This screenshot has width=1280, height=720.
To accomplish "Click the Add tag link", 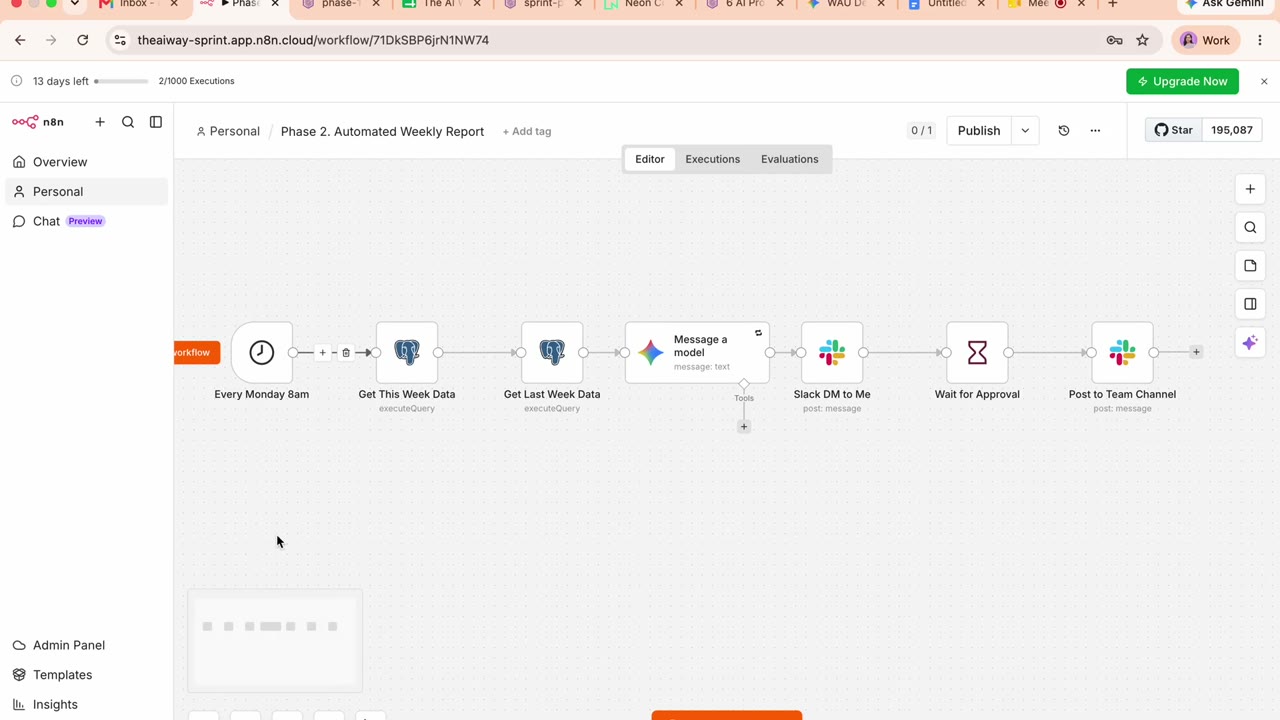I will tap(527, 132).
